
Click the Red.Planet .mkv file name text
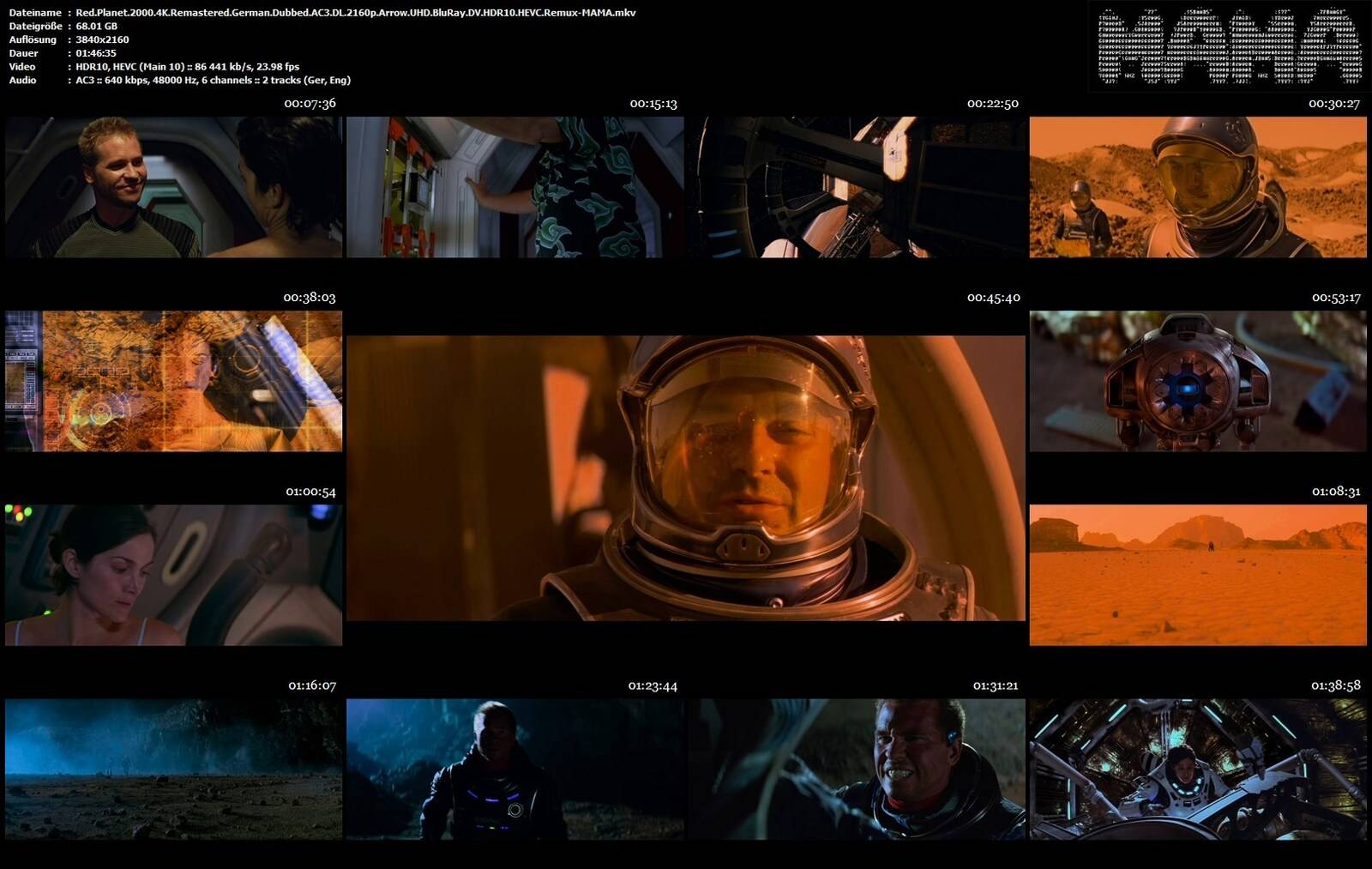pyautogui.click(x=356, y=13)
